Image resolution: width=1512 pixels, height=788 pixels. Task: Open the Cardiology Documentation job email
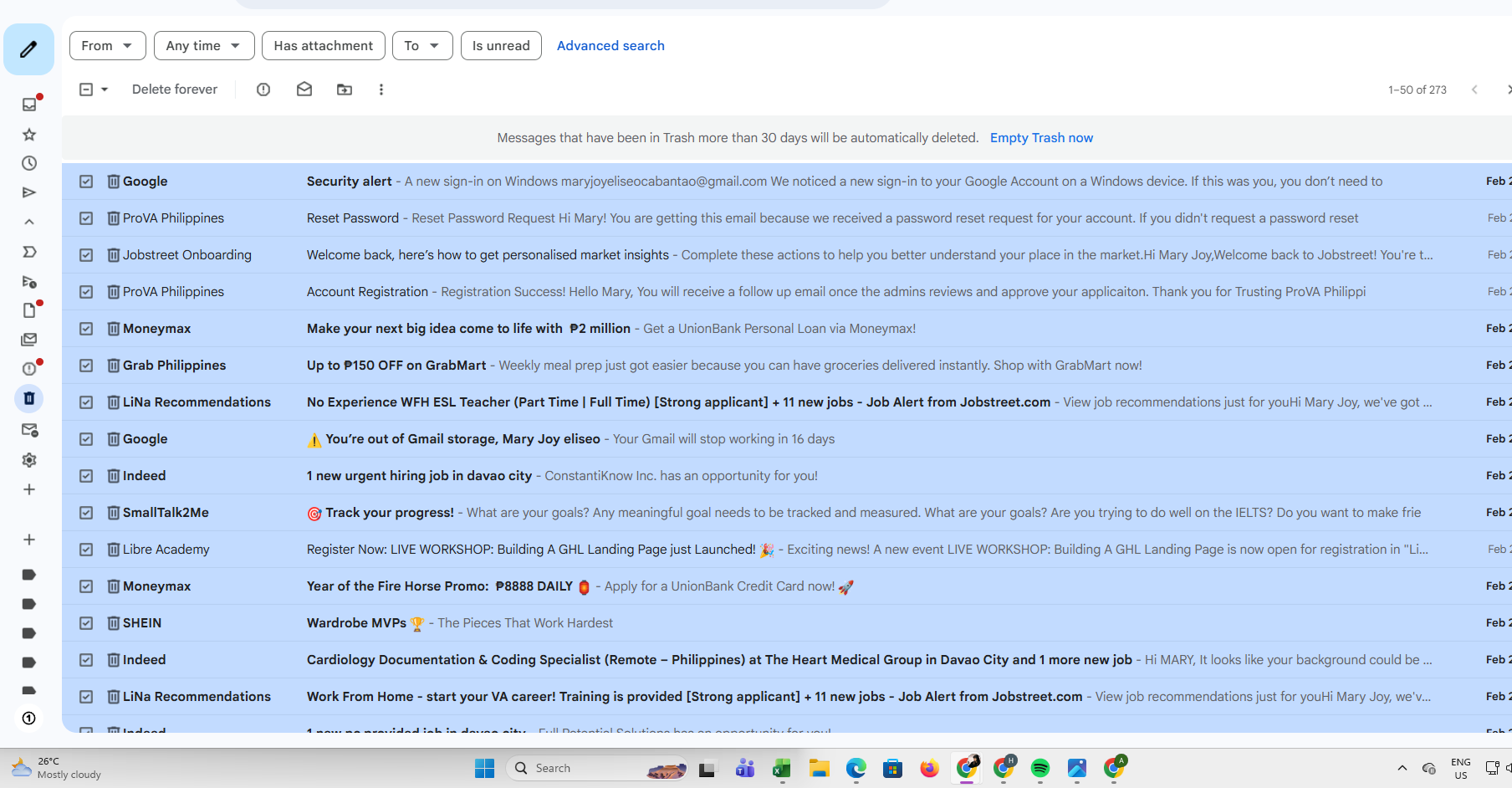[787, 660]
